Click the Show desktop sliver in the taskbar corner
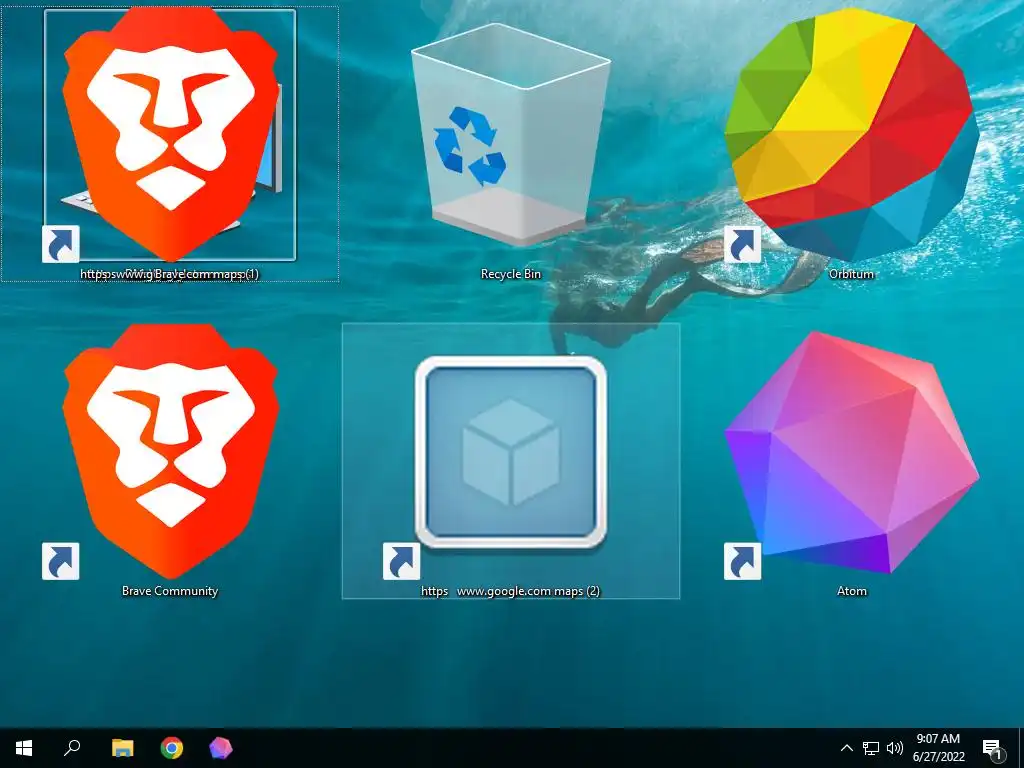 click(x=1021, y=748)
